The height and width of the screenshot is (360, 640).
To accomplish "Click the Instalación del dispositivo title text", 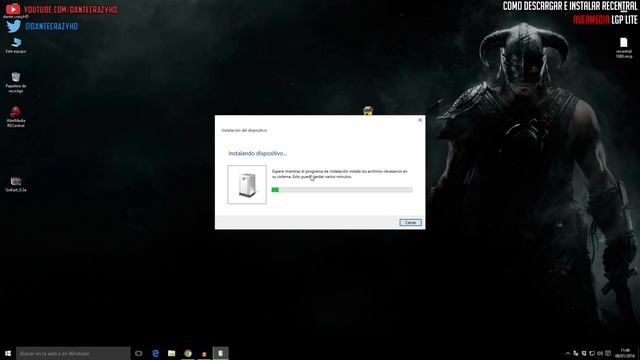I will [x=244, y=130].
